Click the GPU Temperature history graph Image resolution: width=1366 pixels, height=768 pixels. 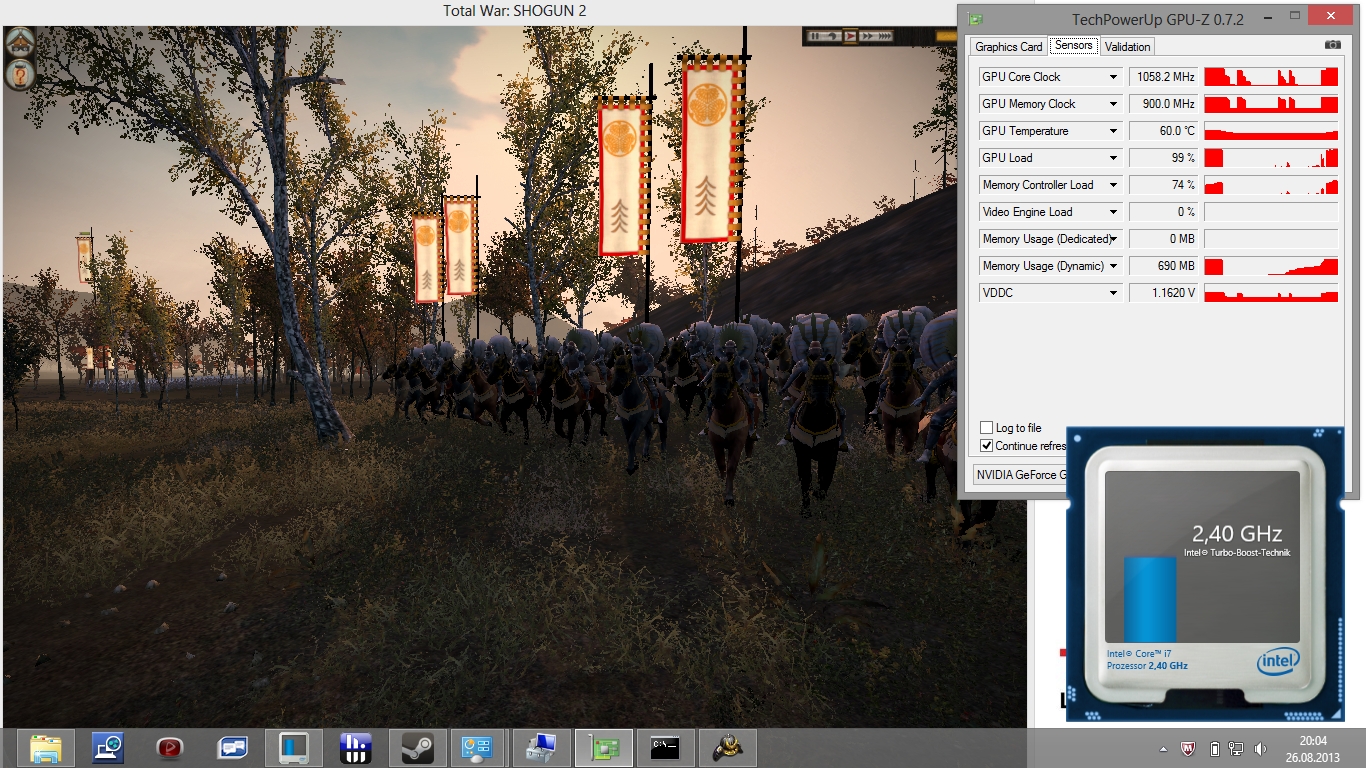pos(1271,131)
